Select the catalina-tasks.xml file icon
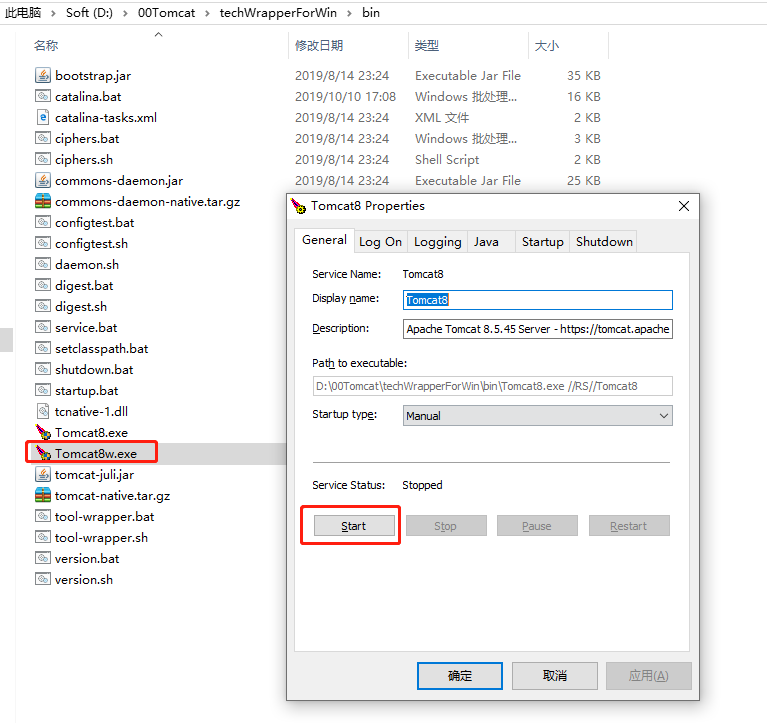 pyautogui.click(x=43, y=117)
